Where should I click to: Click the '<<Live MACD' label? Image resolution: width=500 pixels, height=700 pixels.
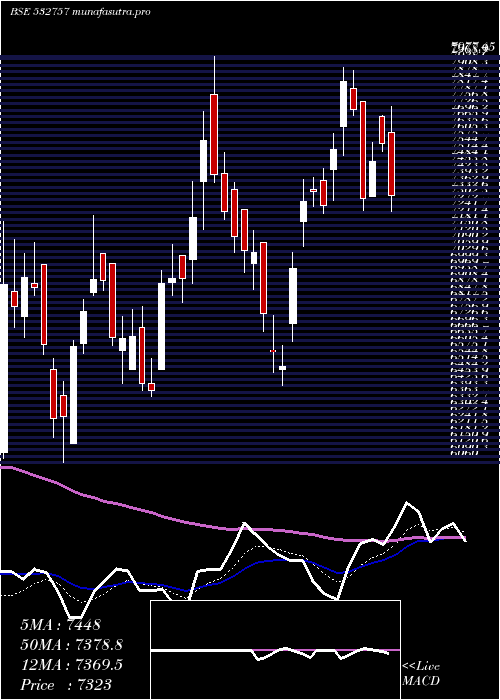(421, 674)
